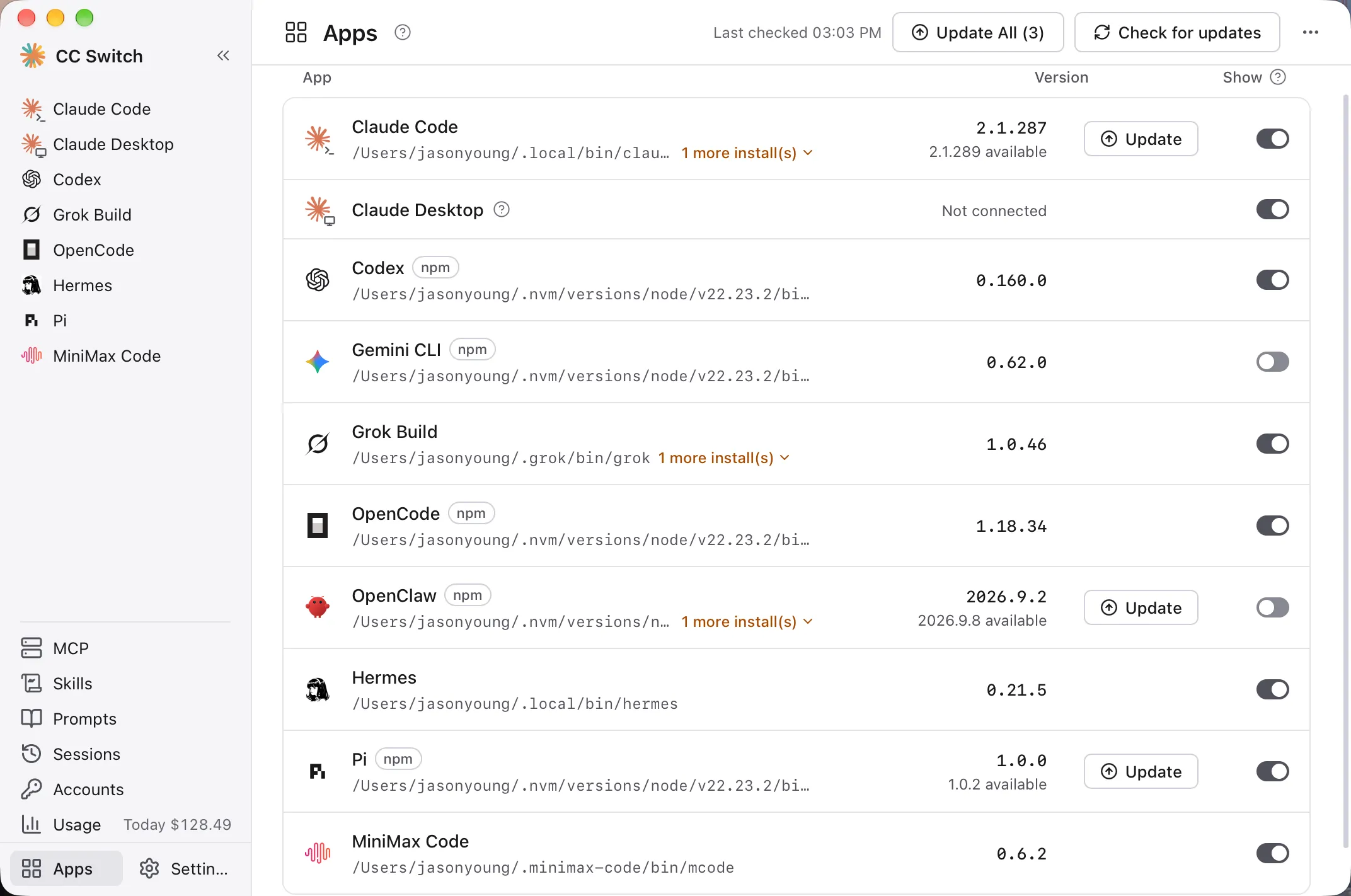This screenshot has height=896, width=1351.
Task: Disable the MiniMax Code show toggle
Action: tap(1273, 853)
